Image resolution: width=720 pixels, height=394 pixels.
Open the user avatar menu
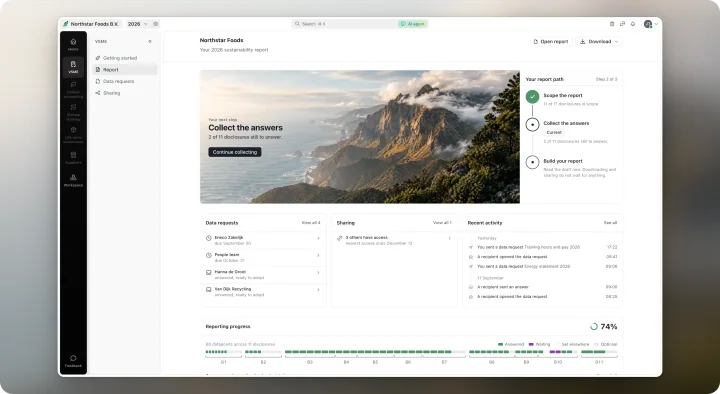click(648, 24)
